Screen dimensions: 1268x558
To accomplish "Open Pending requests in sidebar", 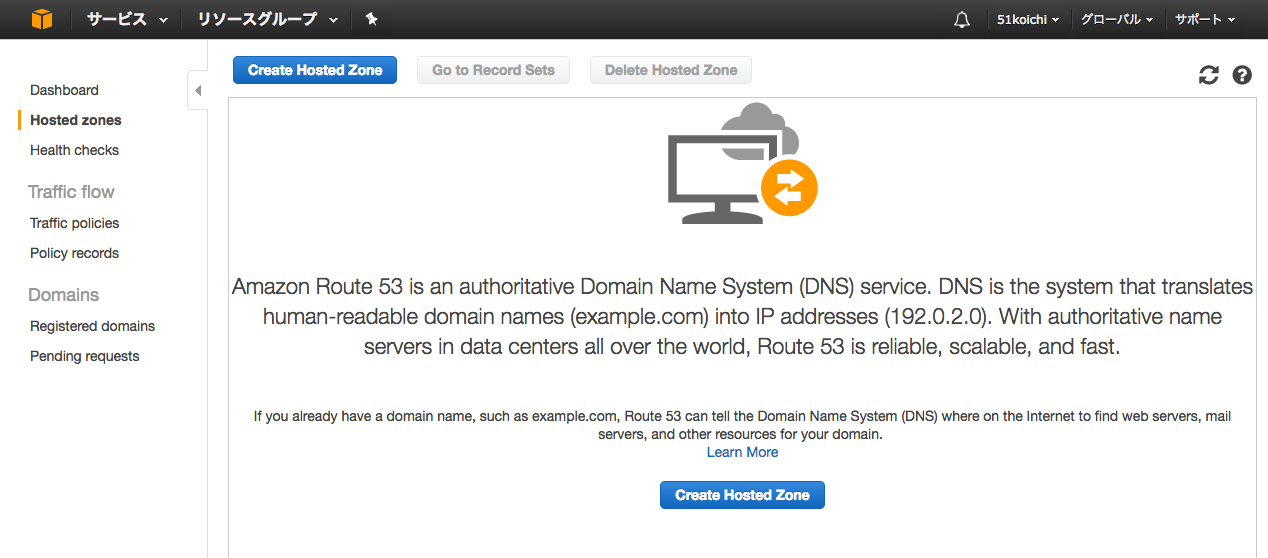I will [85, 356].
